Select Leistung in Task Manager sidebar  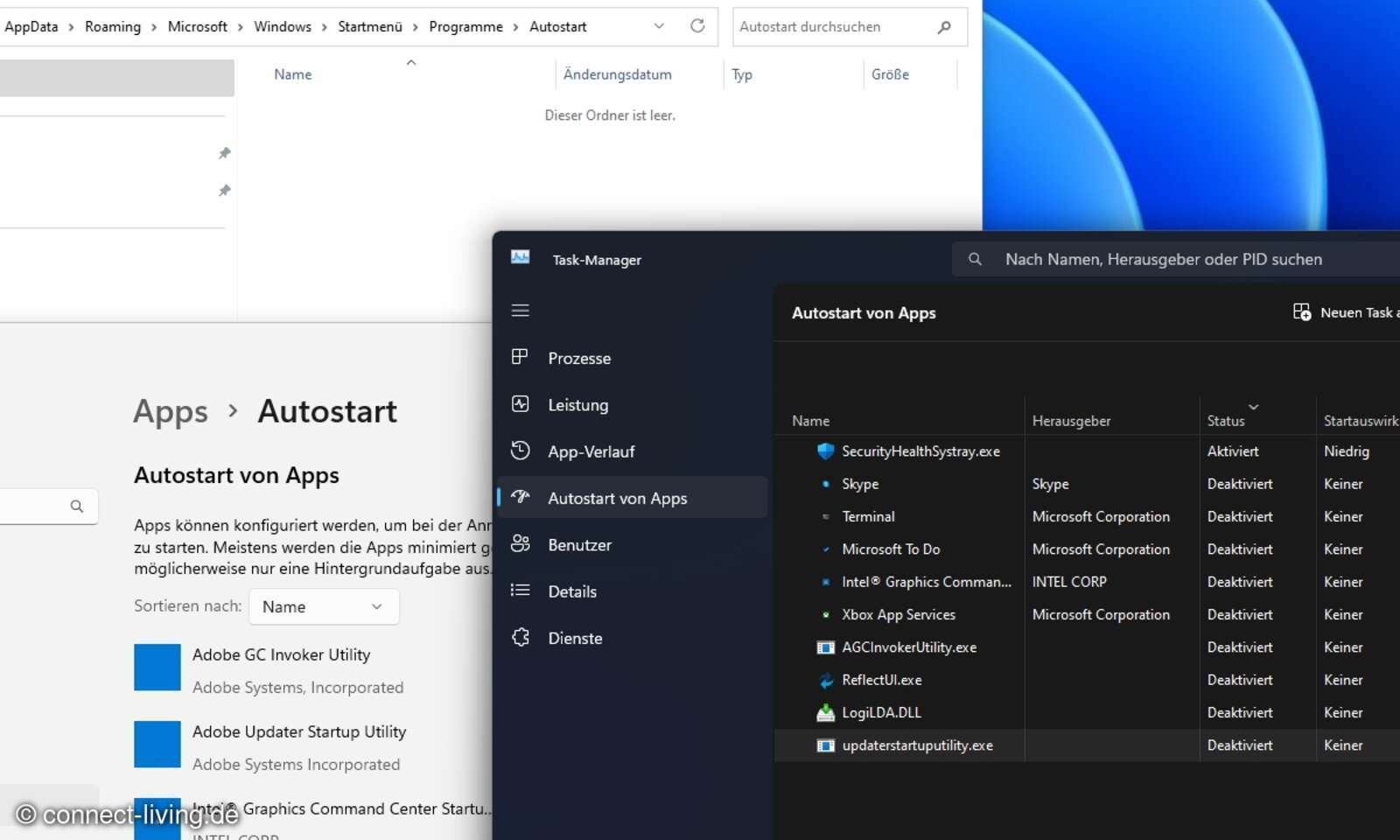577,404
